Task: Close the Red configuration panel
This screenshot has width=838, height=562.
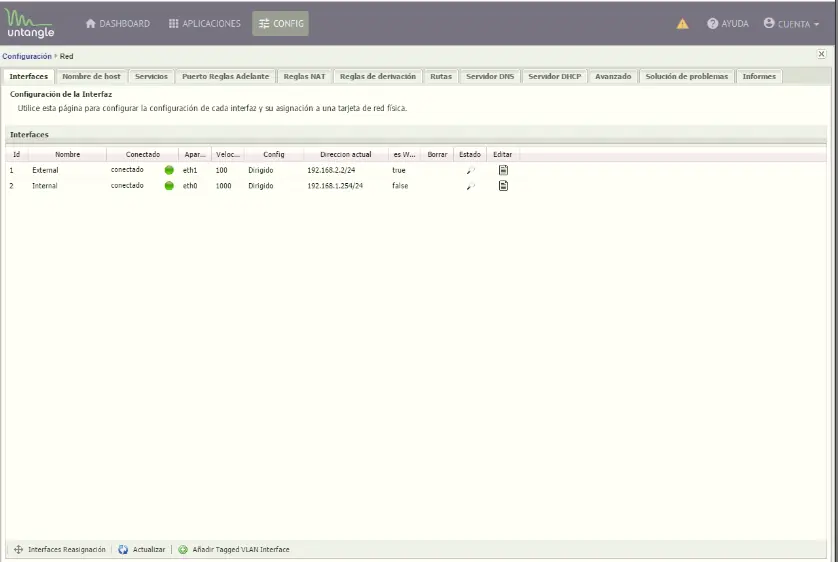Action: click(x=821, y=54)
